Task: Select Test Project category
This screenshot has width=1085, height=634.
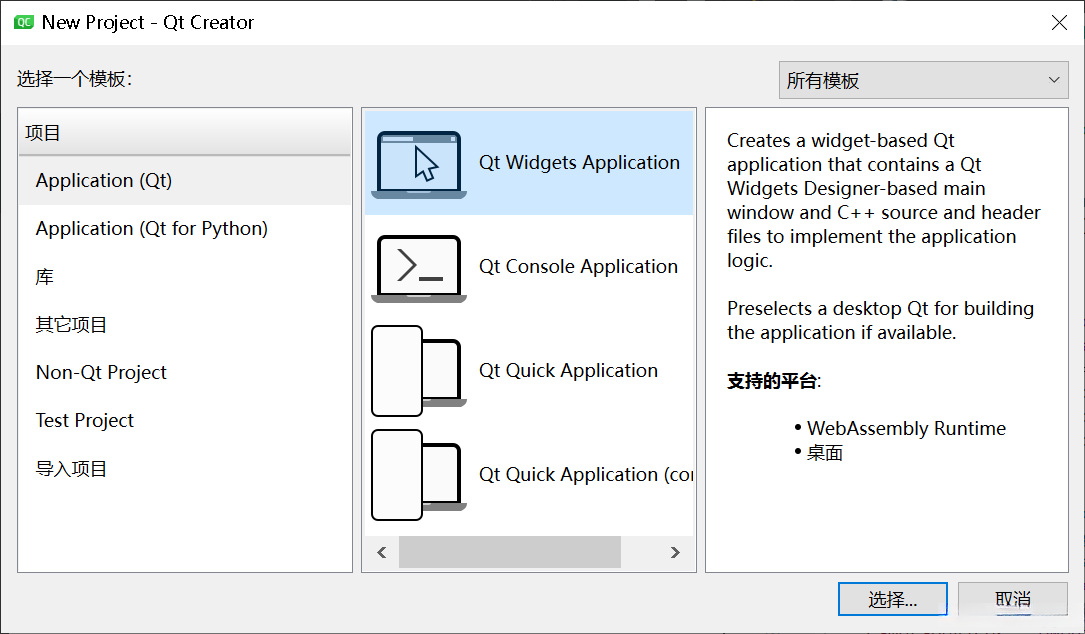Action: [185, 421]
